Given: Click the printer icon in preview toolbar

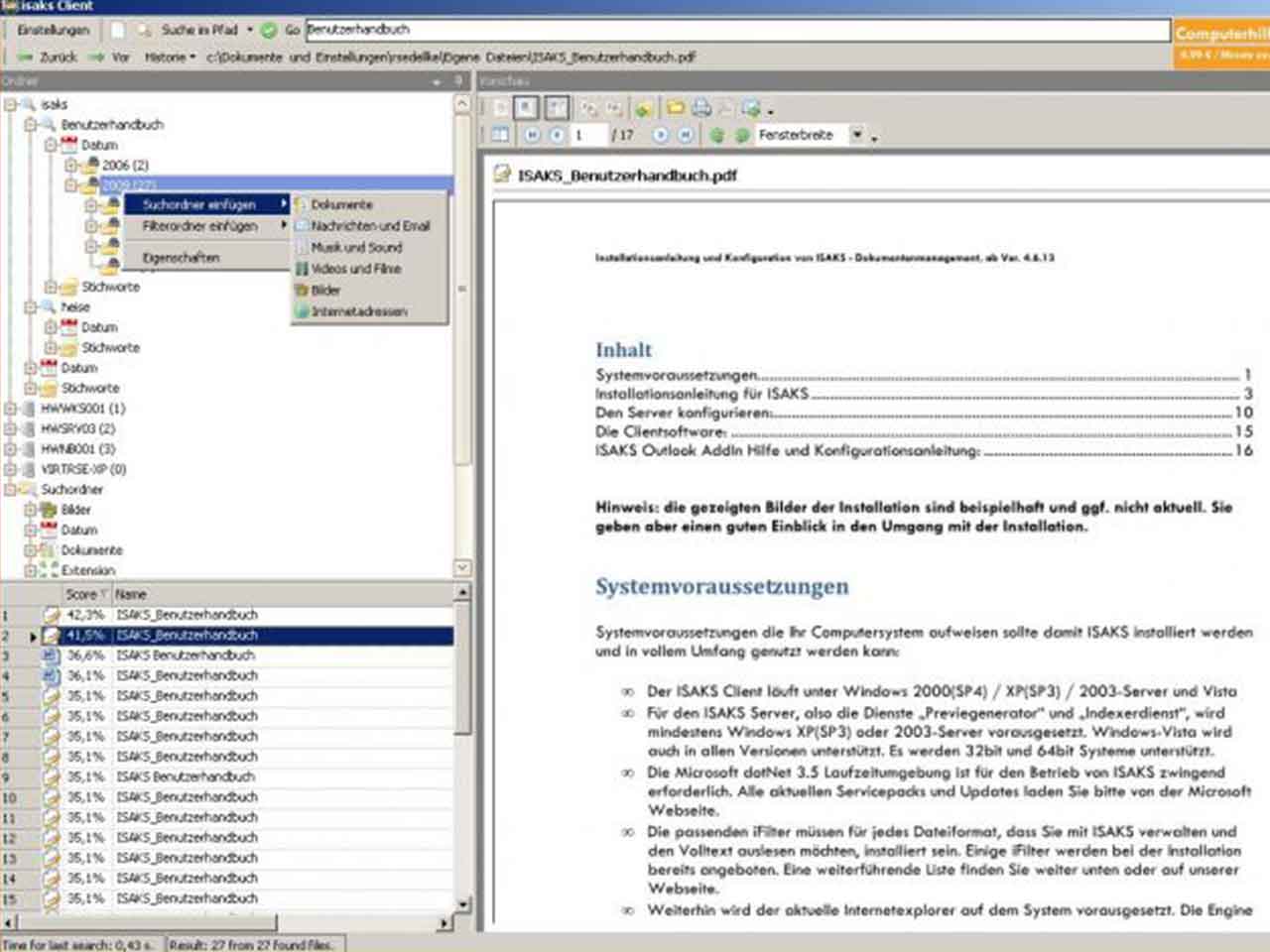Looking at the screenshot, I should click(x=701, y=107).
